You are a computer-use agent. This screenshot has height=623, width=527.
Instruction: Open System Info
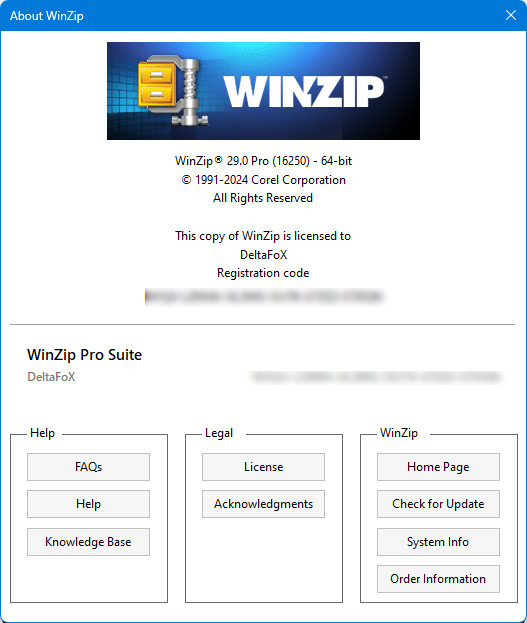(x=438, y=542)
